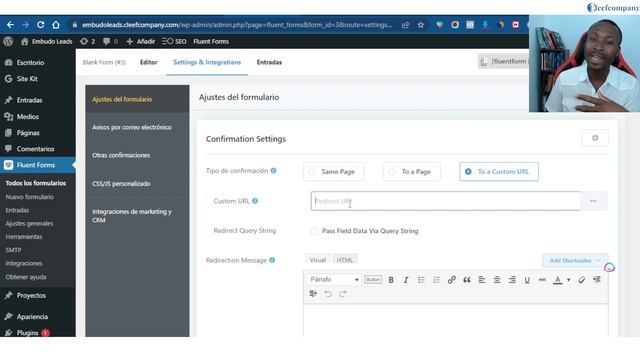Open Avisos por correo electrónico section

(x=137, y=127)
